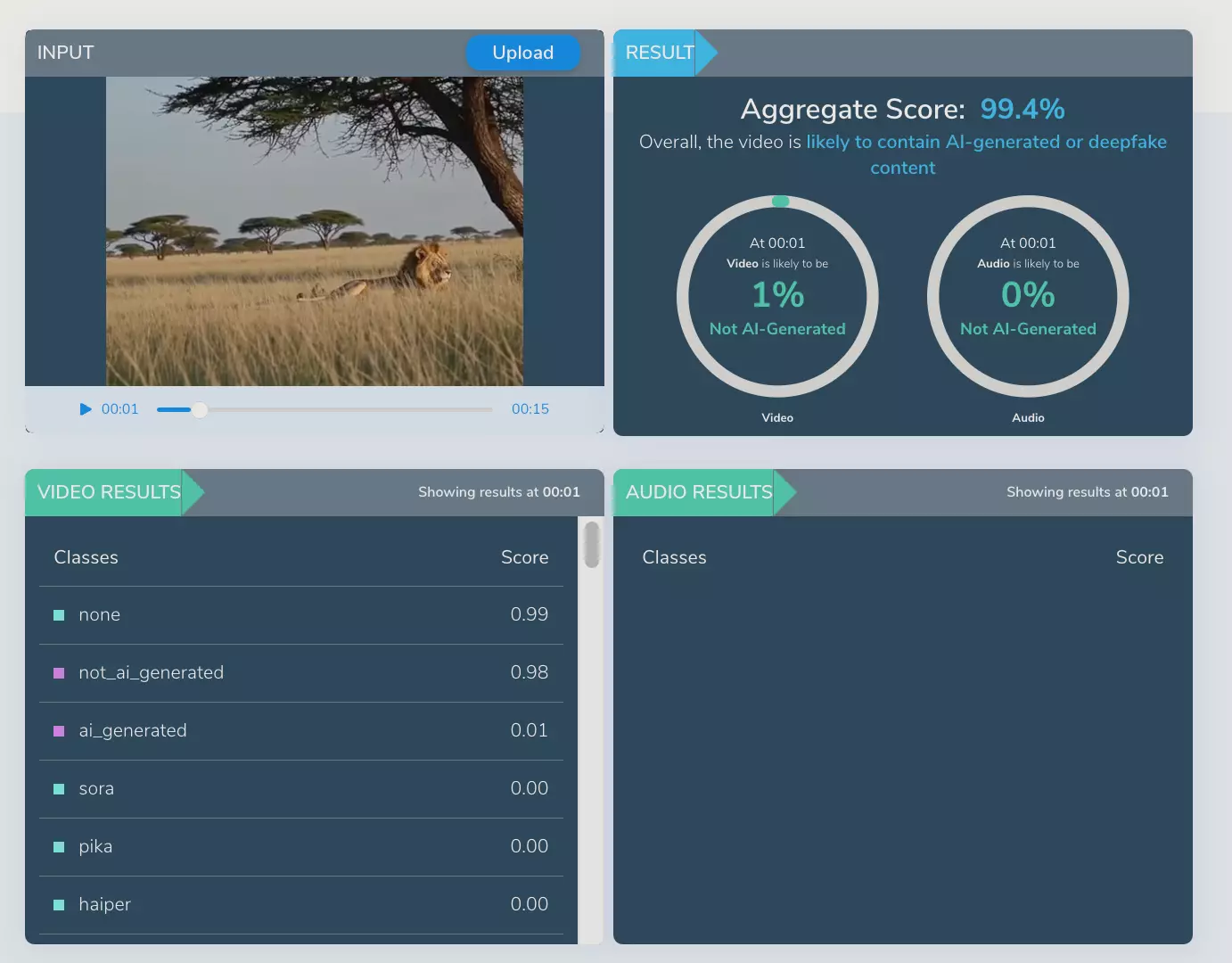Click the Audio score circle gauge
This screenshot has width=1232, height=963.
[x=1028, y=296]
